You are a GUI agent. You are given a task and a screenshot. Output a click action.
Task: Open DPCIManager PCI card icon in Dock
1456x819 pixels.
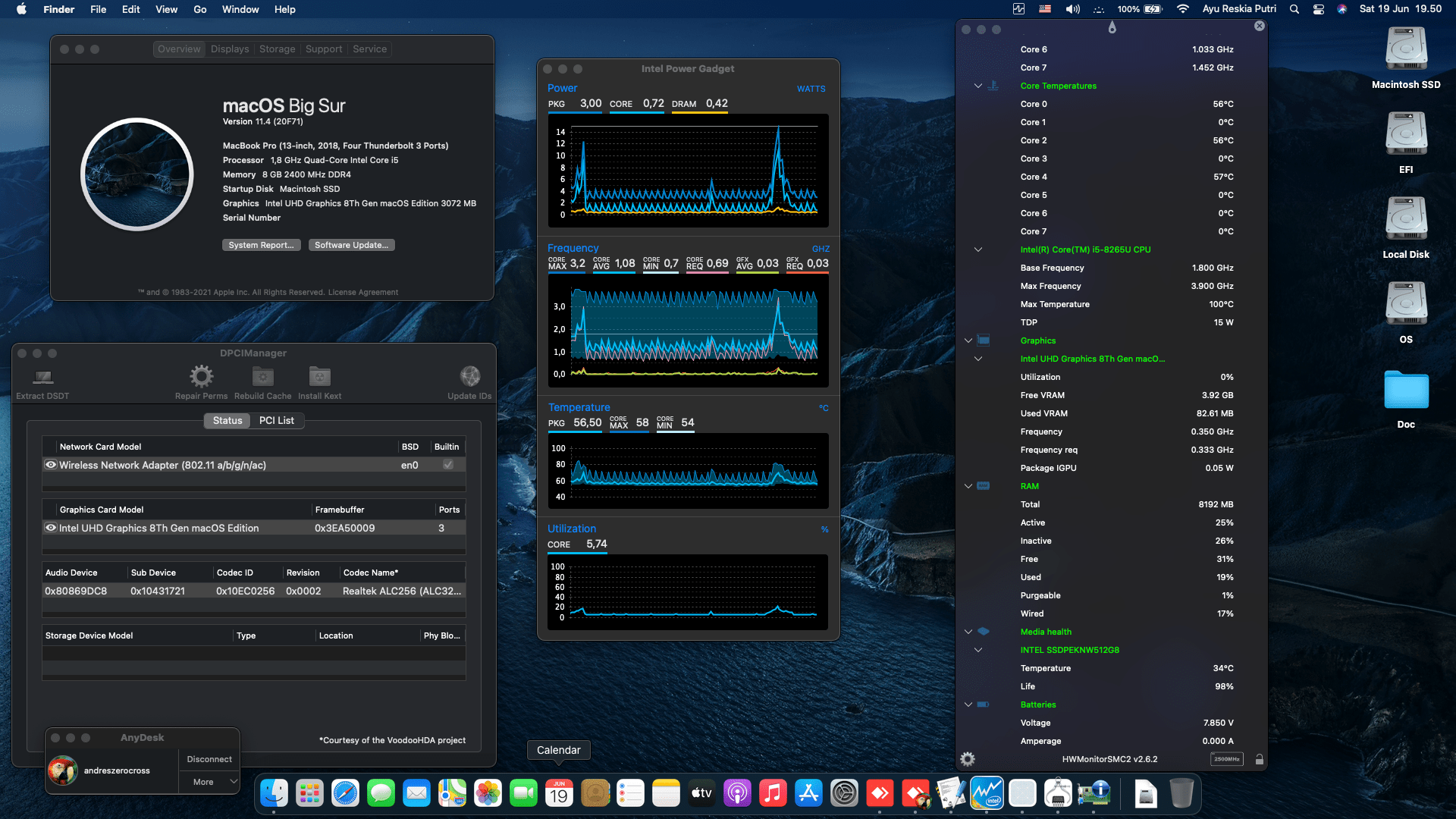1094,793
